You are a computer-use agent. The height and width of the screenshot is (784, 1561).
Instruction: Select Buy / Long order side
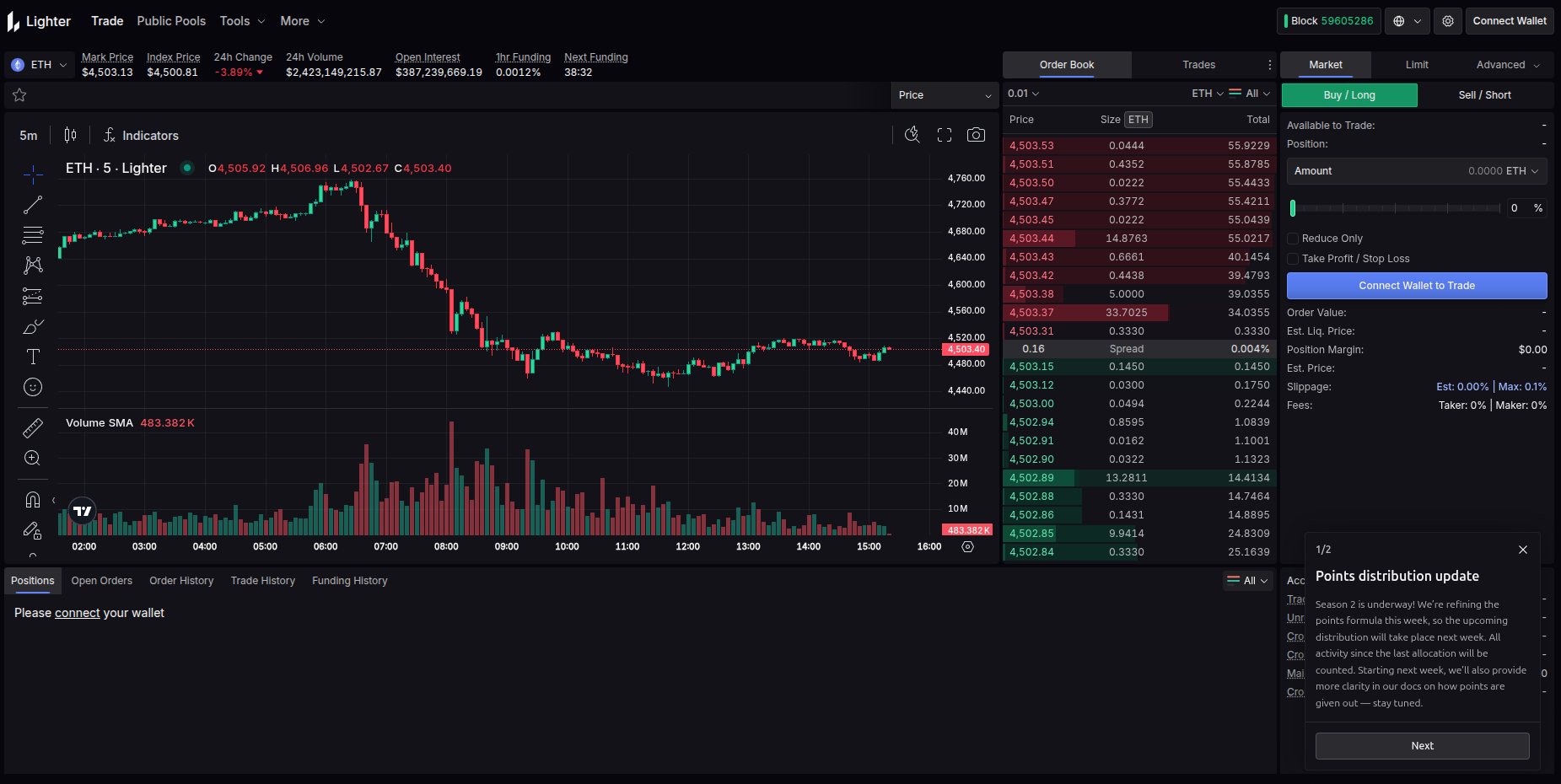1349,95
